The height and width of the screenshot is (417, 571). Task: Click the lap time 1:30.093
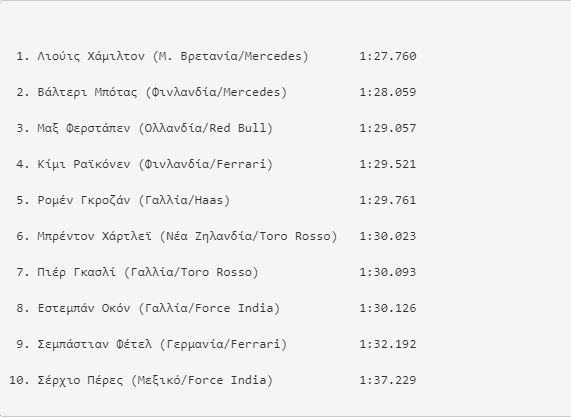[x=387, y=273]
